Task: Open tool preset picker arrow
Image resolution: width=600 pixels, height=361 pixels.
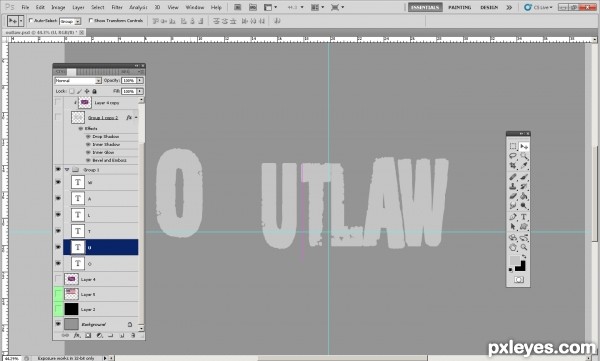Action: [x=21, y=21]
